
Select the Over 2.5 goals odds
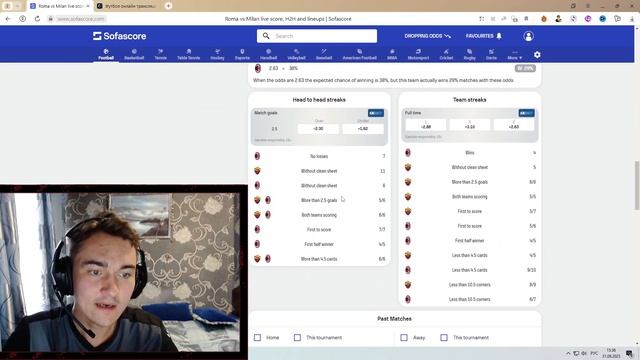[318, 129]
